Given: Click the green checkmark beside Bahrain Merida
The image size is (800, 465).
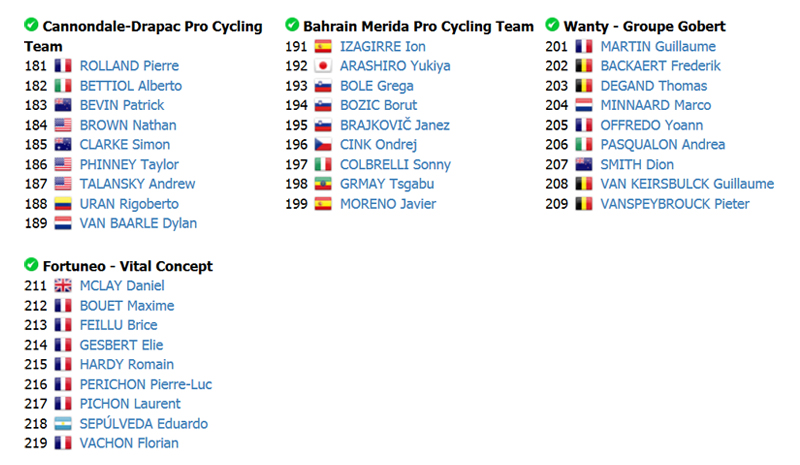Looking at the screenshot, I should pyautogui.click(x=292, y=25).
